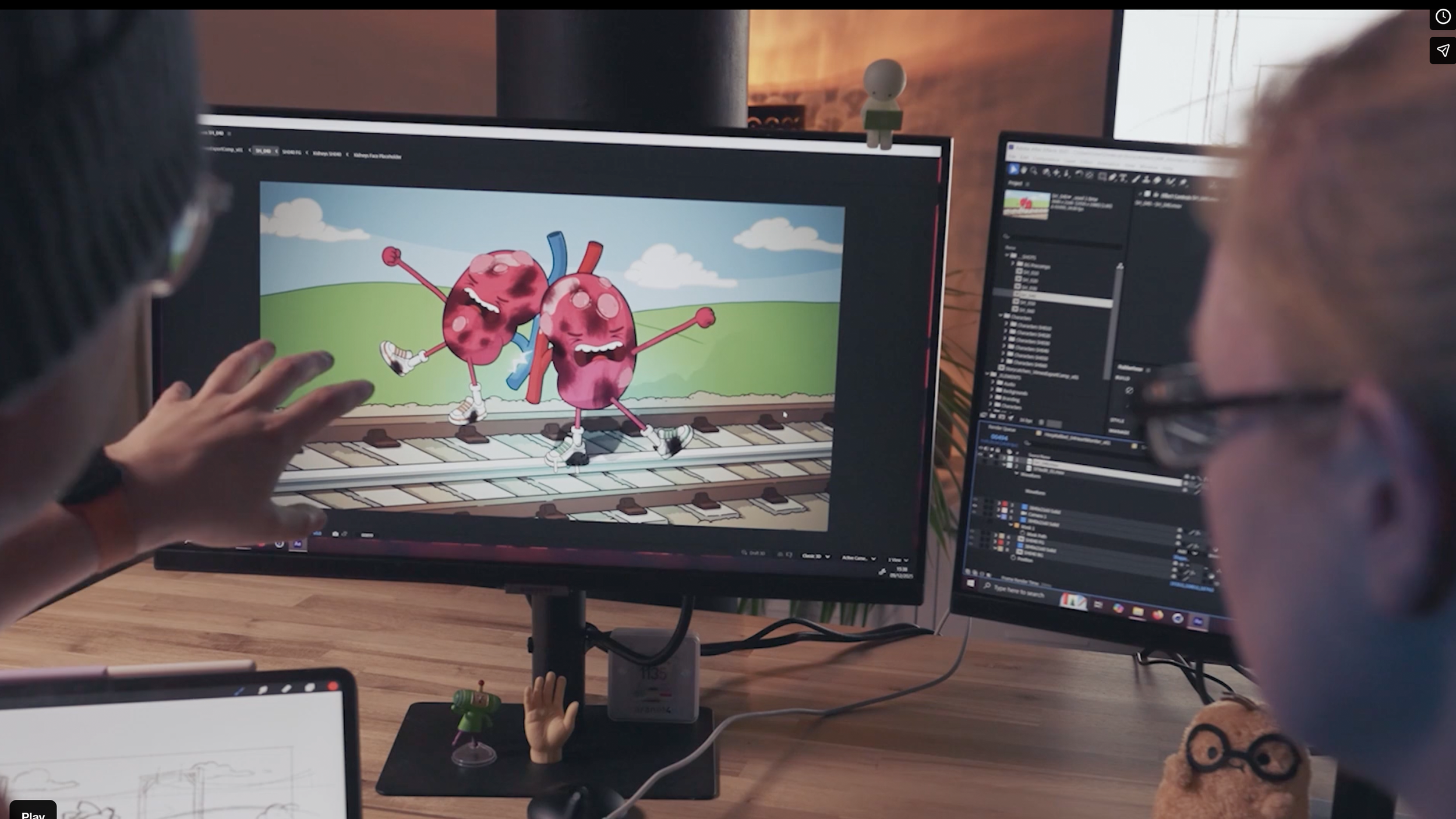
Task: Click the After Effects taskbar icon on right monitor
Action: 1197,621
